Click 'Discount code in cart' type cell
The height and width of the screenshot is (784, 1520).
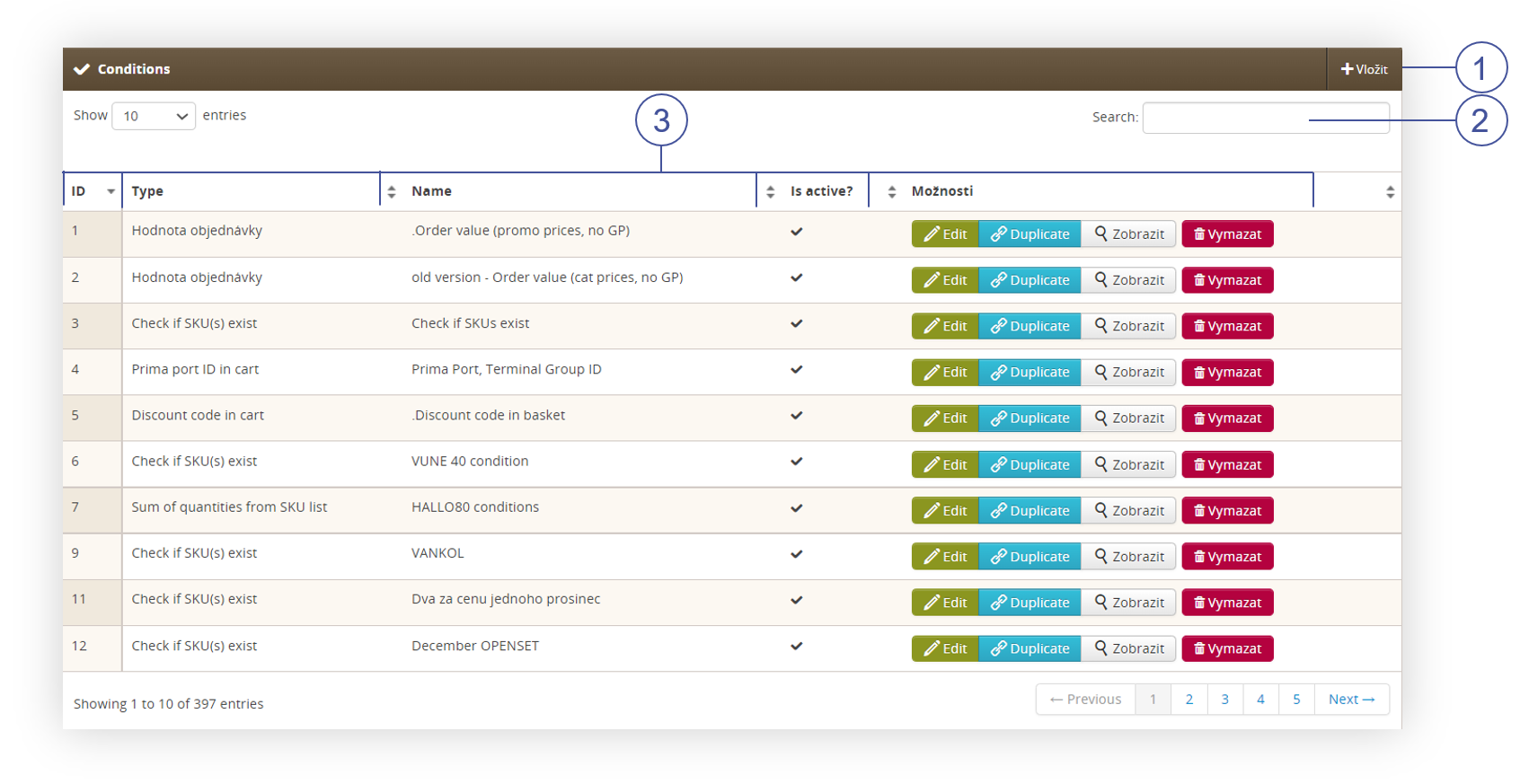pyautogui.click(x=198, y=415)
